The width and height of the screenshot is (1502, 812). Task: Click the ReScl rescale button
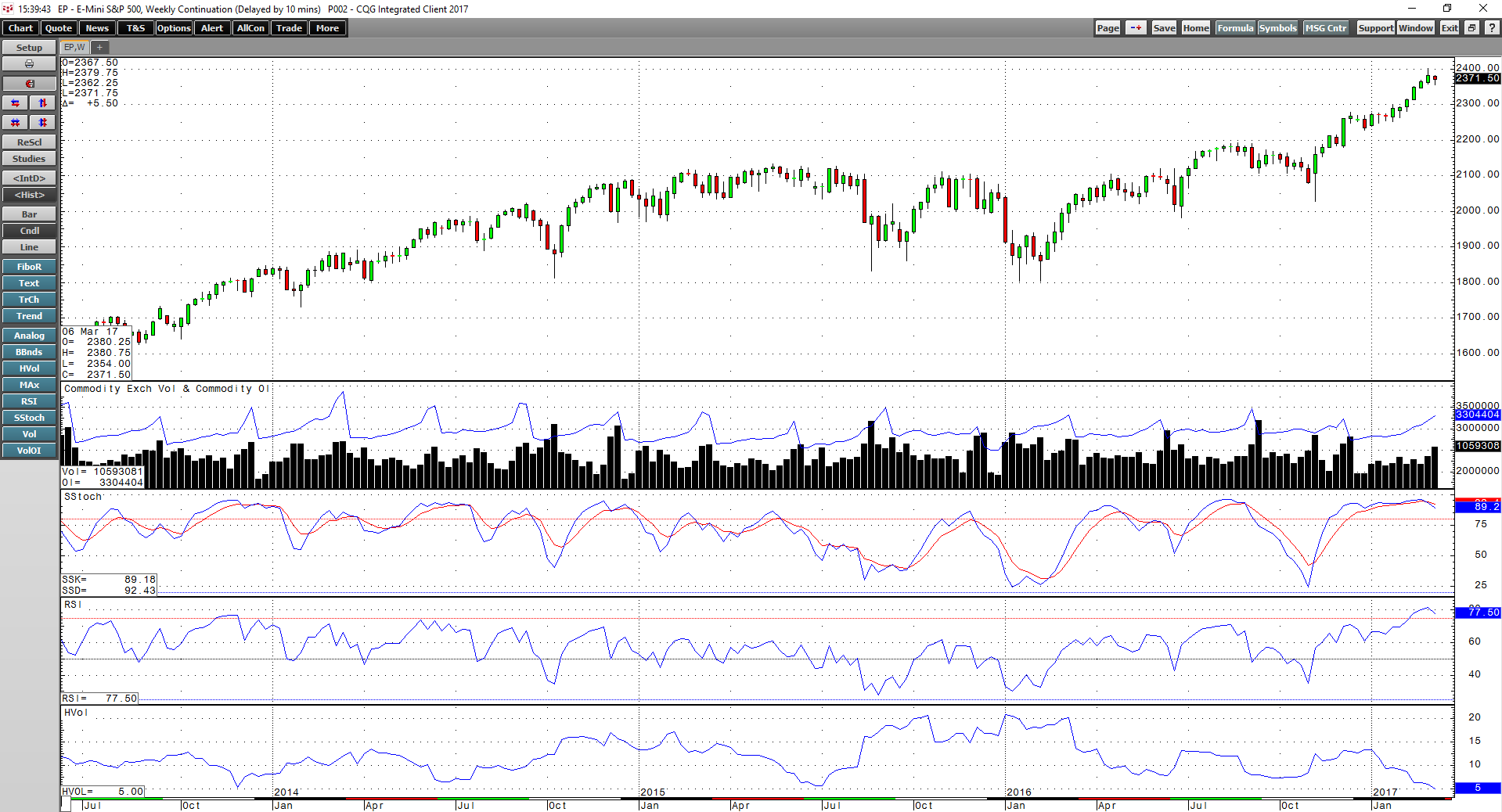29,142
